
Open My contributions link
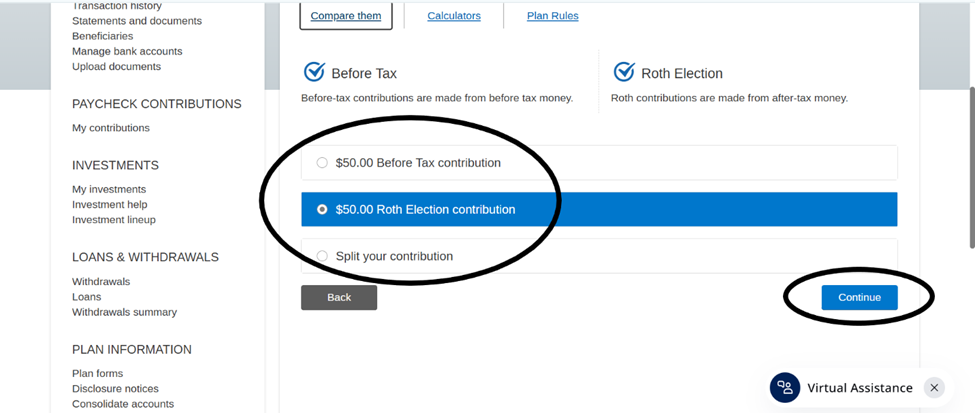(111, 128)
